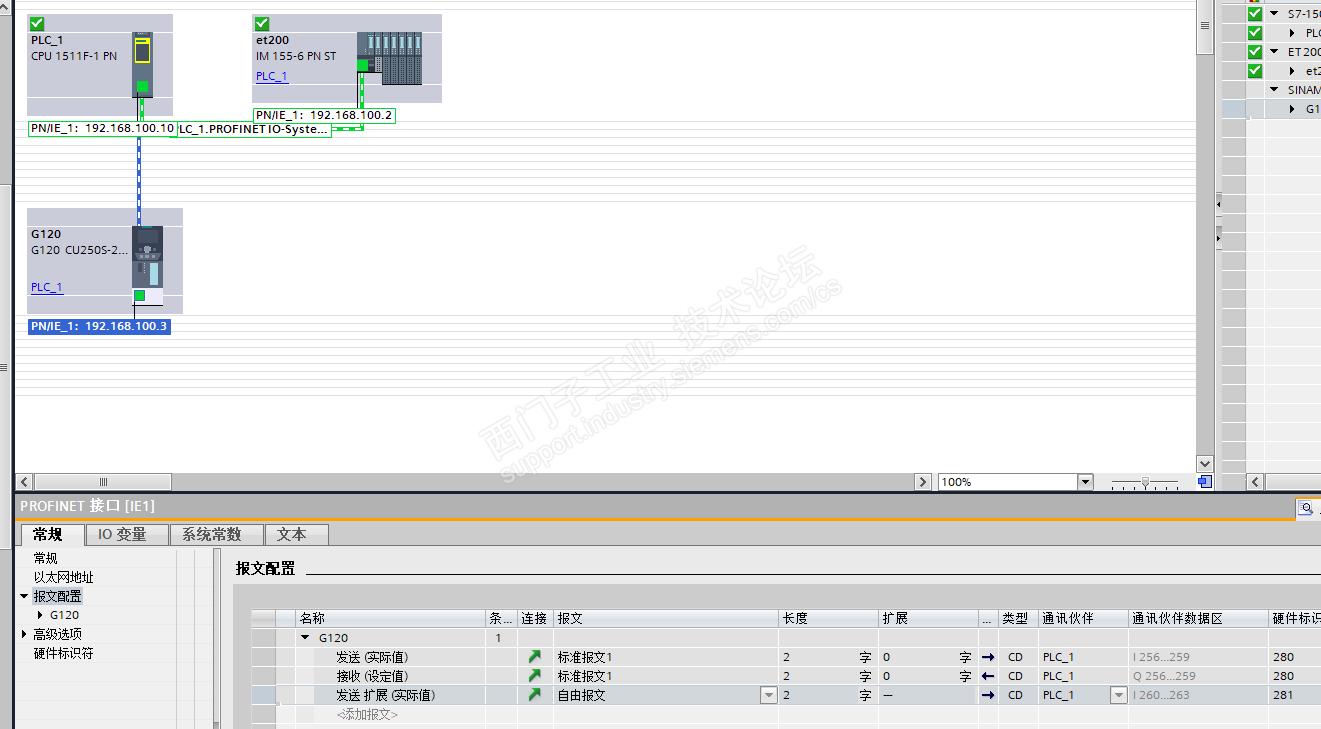Viewport: 1321px width, 729px height.
Task: Click the 名称 column header
Action: 390,619
